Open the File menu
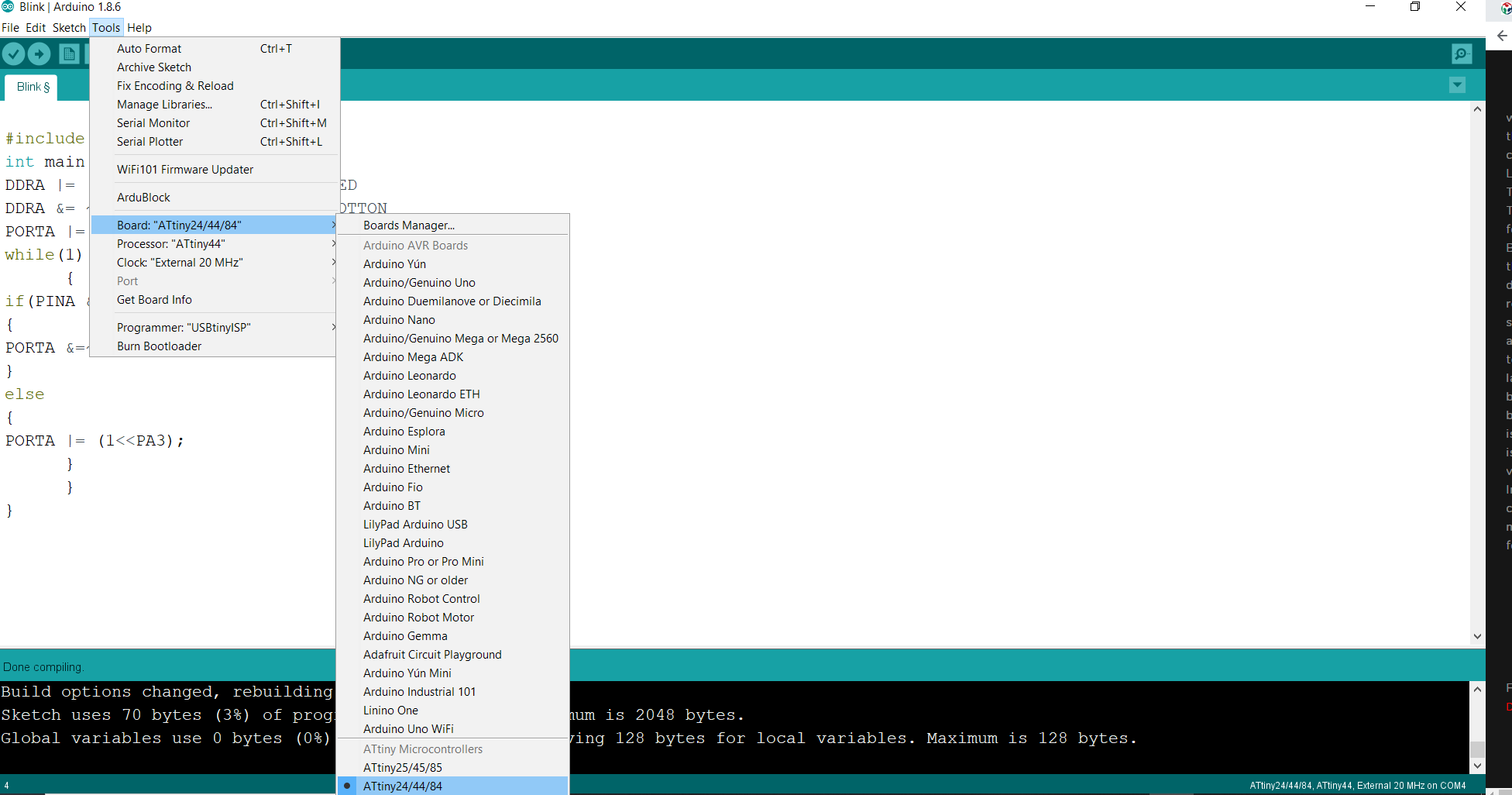1512x795 pixels. point(11,27)
